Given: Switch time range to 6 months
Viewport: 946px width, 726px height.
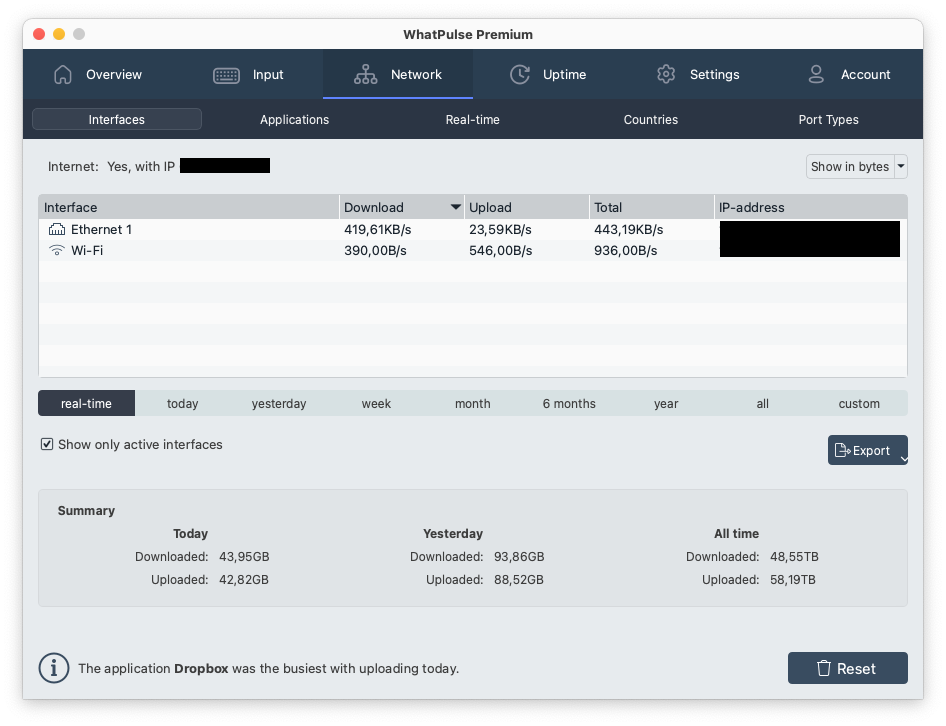Looking at the screenshot, I should 569,404.
